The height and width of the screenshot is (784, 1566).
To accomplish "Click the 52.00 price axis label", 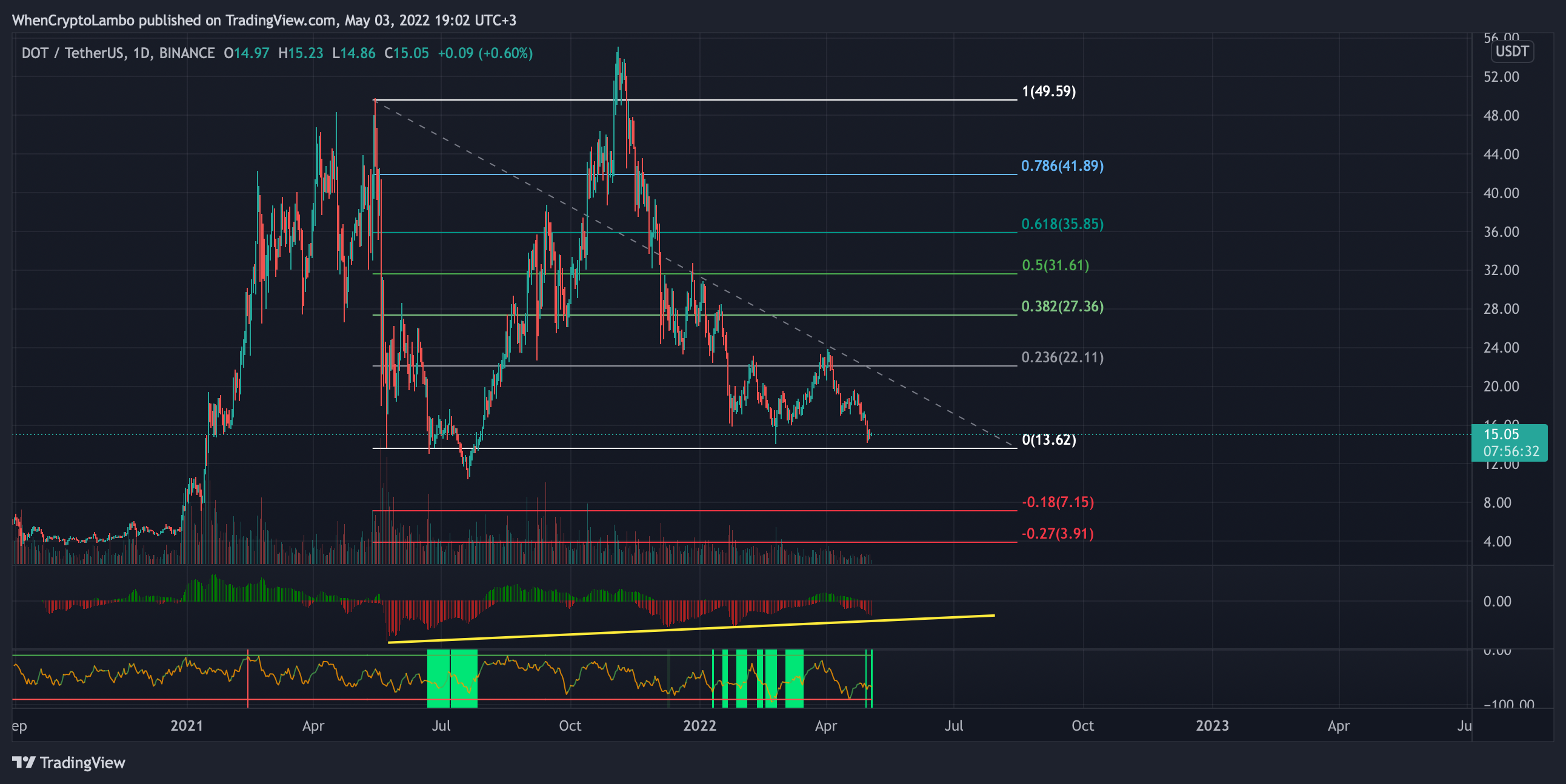I will click(1501, 77).
